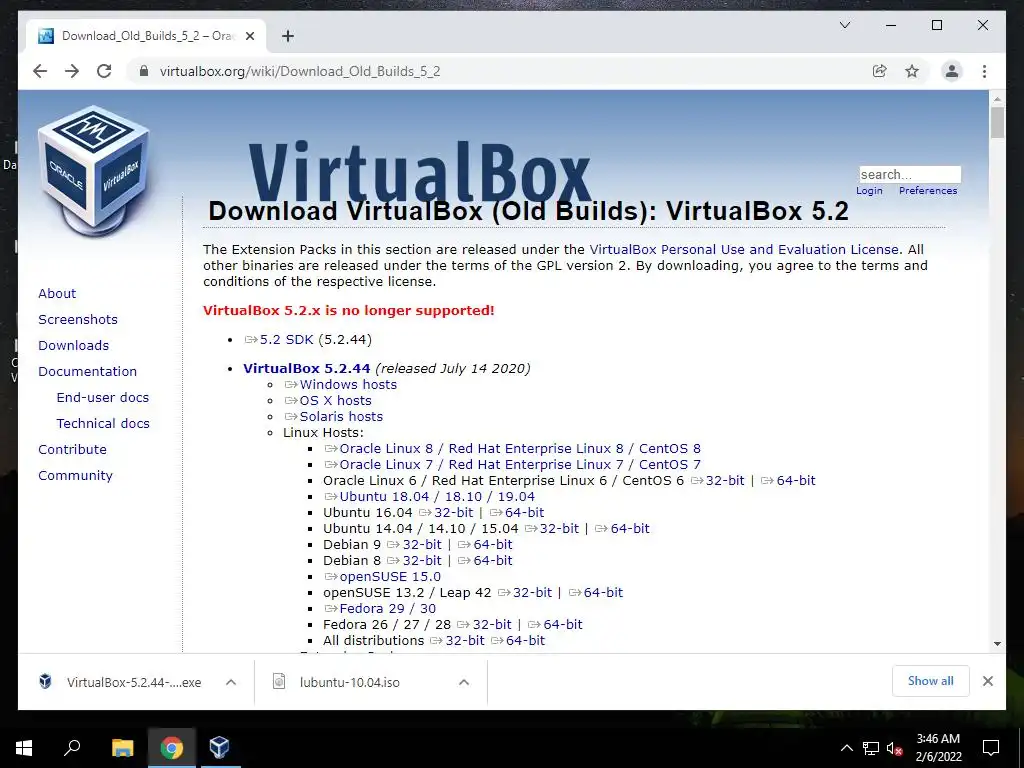Click the site search box
1024x768 pixels.
tap(910, 174)
